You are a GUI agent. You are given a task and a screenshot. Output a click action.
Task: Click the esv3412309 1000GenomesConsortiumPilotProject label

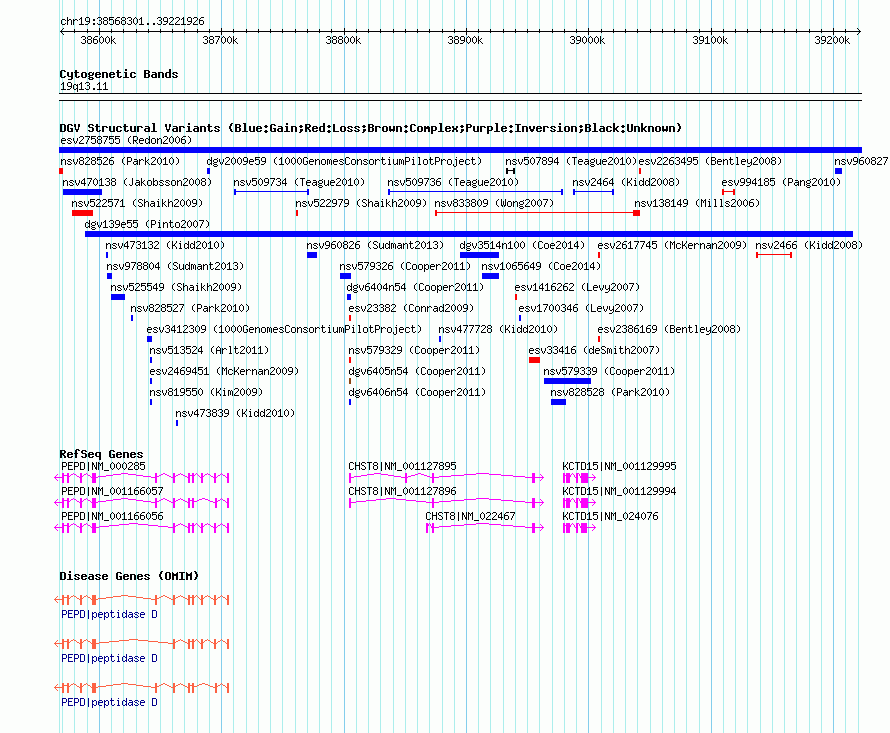coord(284,329)
